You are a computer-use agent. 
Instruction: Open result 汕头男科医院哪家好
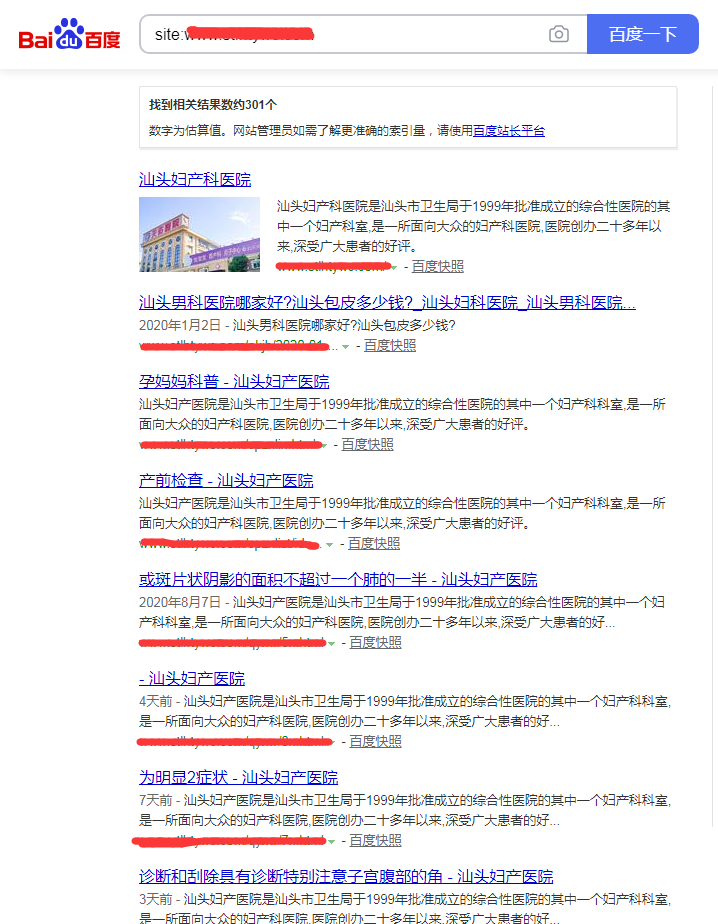pyautogui.click(x=387, y=303)
